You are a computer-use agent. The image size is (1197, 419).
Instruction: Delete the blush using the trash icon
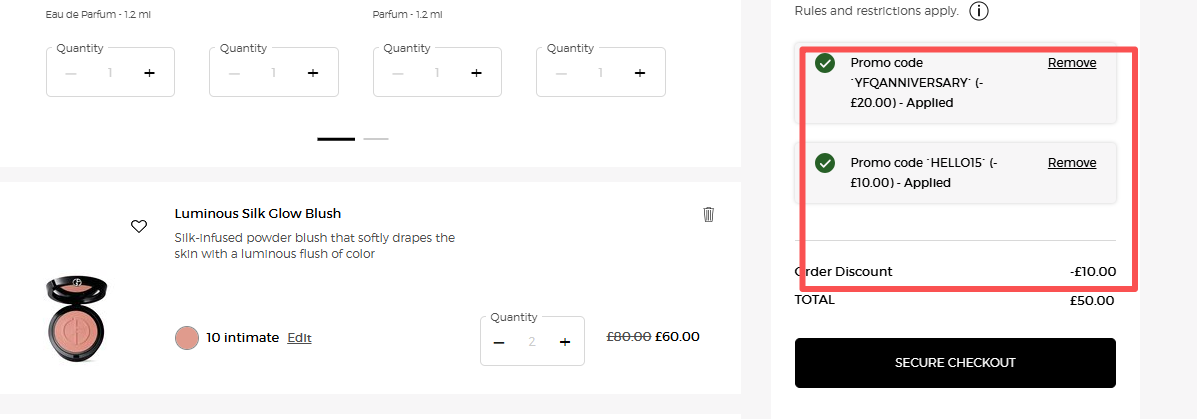pyautogui.click(x=709, y=214)
